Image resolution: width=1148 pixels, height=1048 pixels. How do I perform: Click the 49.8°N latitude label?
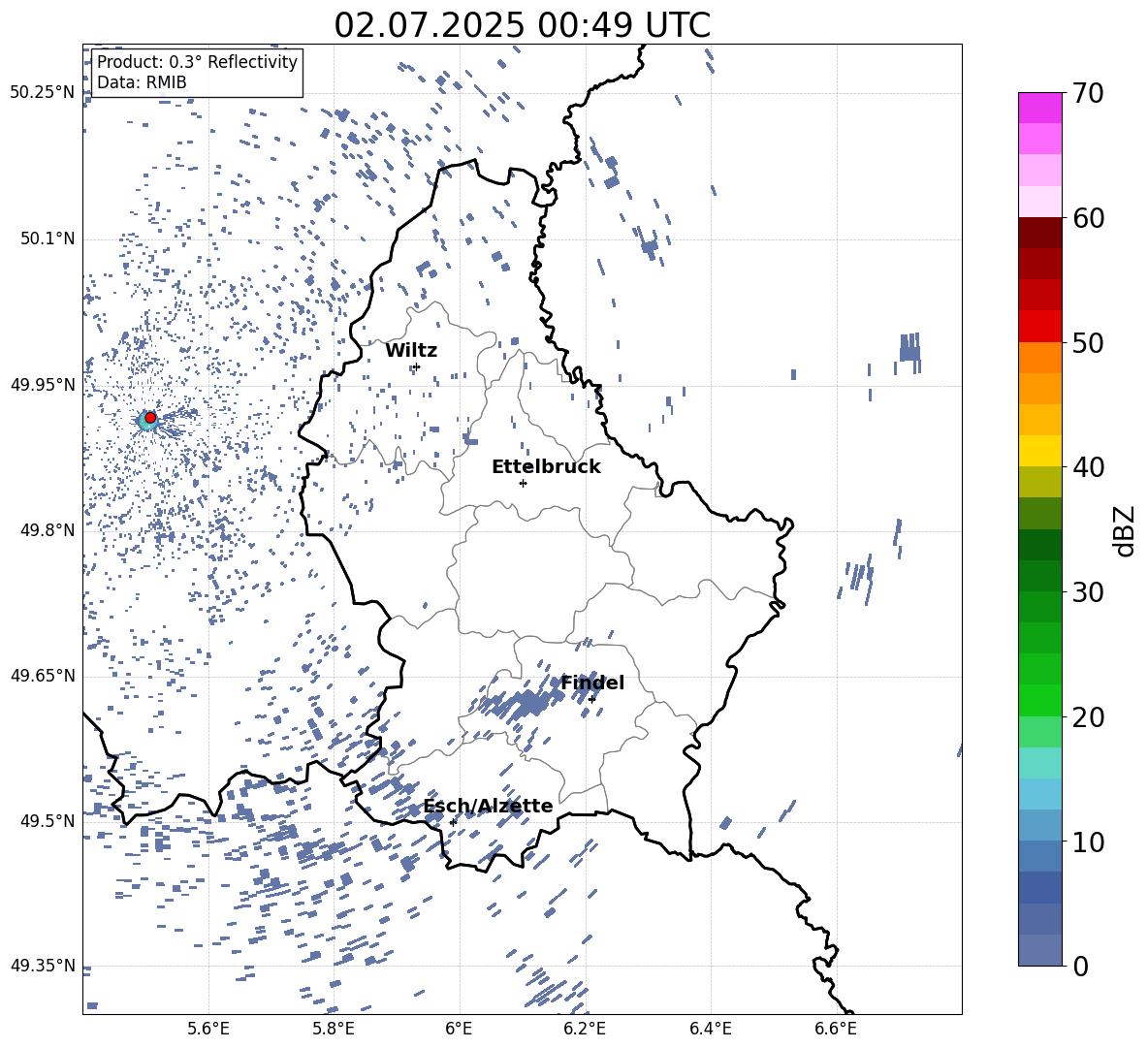47,530
